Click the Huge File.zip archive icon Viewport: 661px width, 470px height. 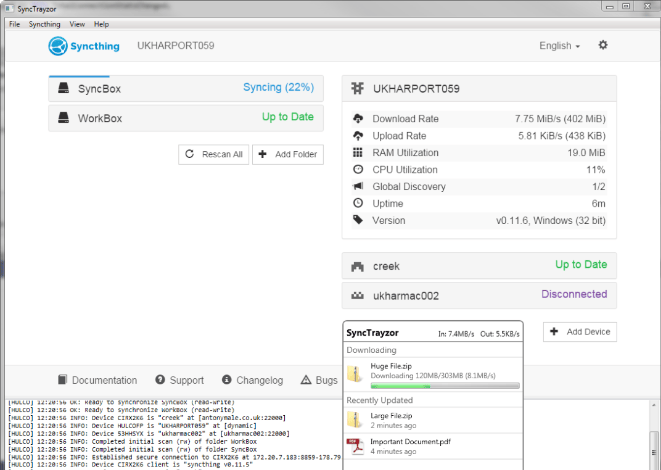point(355,373)
